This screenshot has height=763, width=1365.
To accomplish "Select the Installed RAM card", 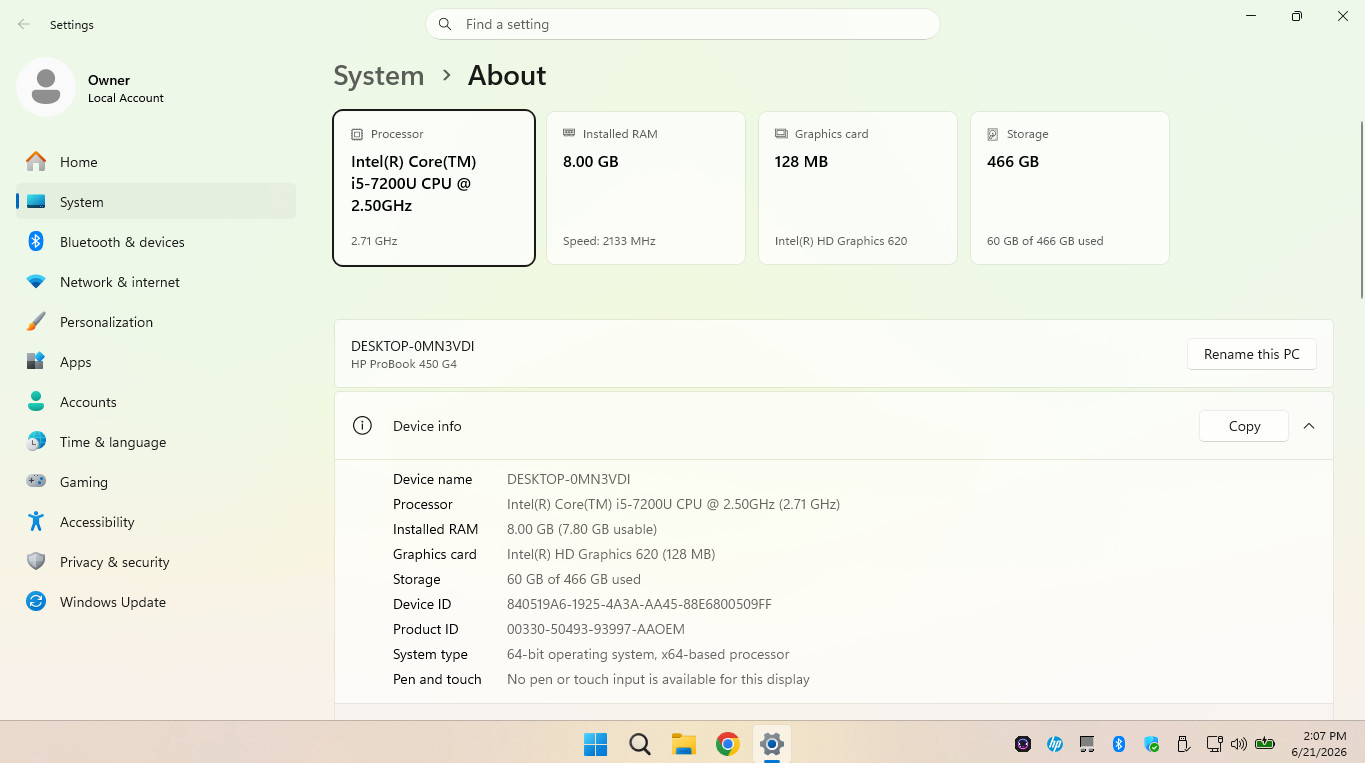I will point(646,188).
